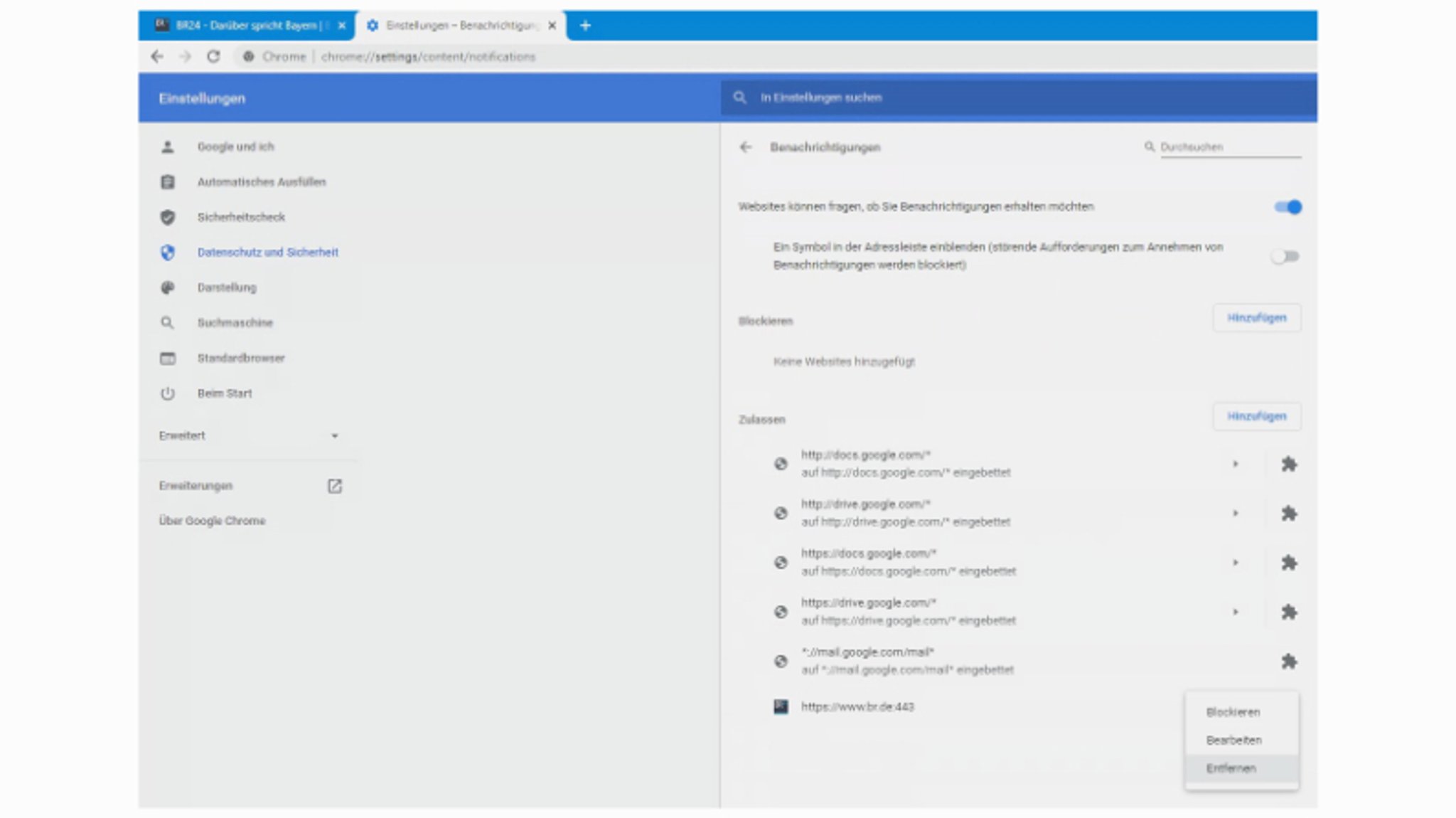Click the magnifier icon in settings search
1456x818 pixels.
tap(740, 97)
